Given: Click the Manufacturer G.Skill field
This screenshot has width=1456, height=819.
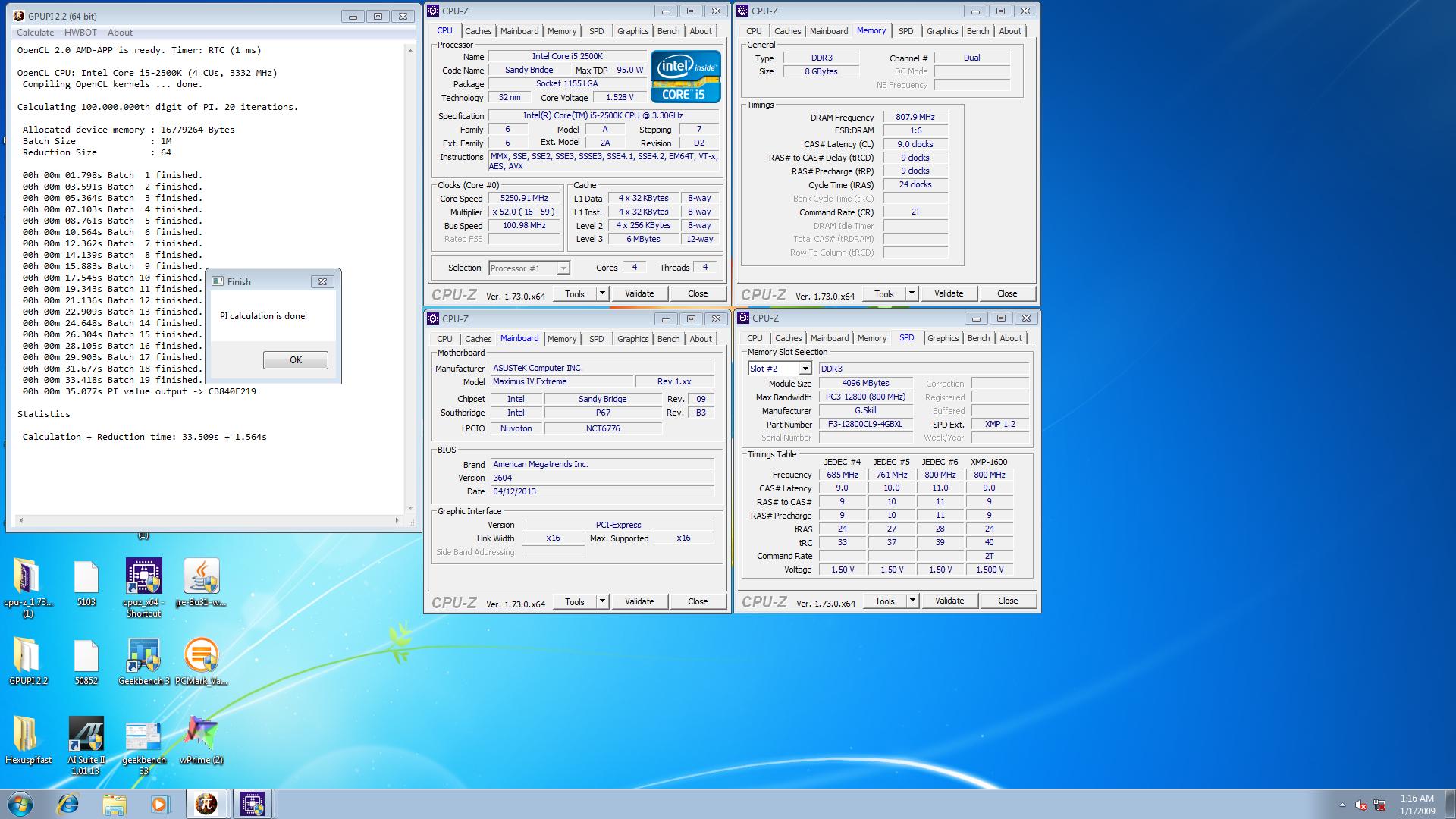Looking at the screenshot, I should (865, 411).
